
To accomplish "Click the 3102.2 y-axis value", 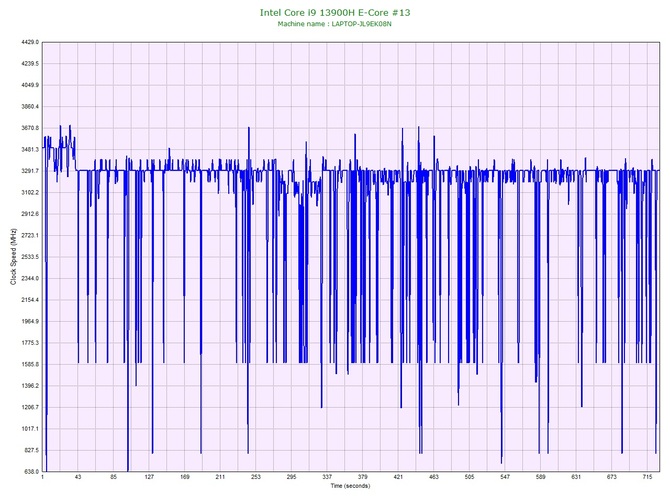I will (x=30, y=192).
